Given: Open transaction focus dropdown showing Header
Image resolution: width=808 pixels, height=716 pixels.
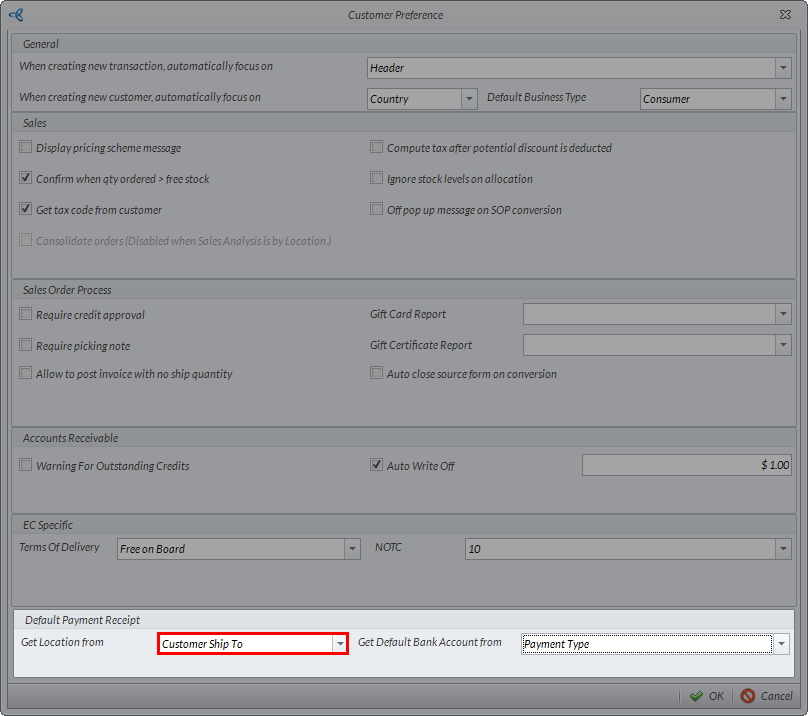Looking at the screenshot, I should (783, 68).
